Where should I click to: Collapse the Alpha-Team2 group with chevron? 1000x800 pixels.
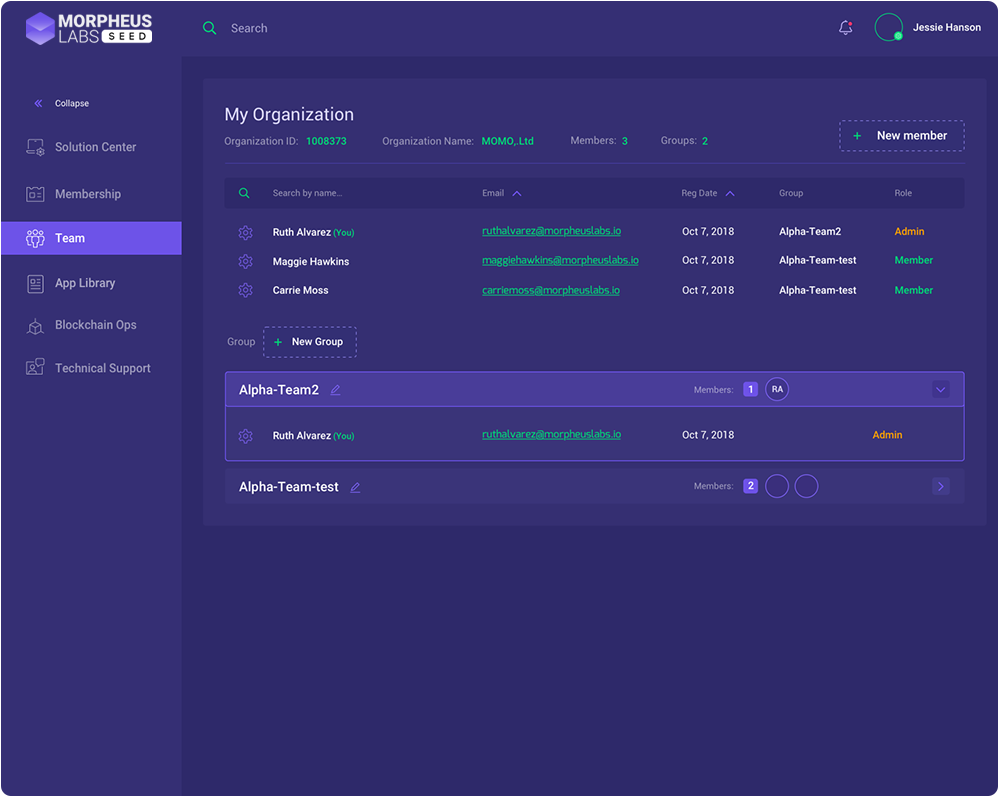941,390
